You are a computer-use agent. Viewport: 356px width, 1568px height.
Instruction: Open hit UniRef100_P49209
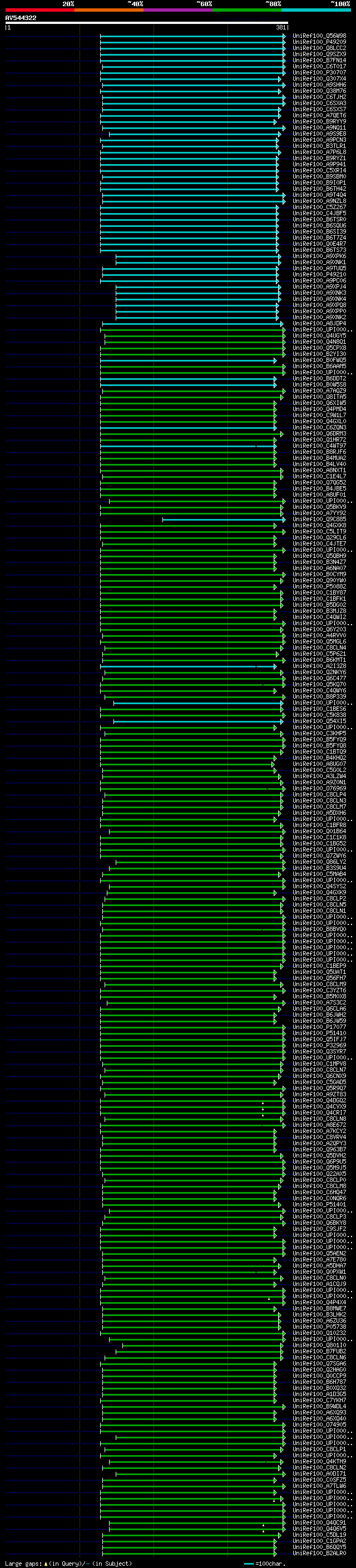[319, 42]
